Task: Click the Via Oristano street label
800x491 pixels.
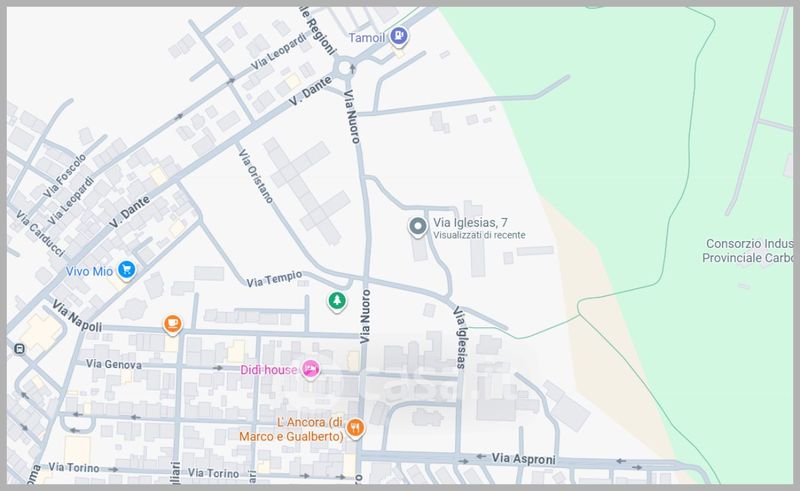Action: click(256, 177)
